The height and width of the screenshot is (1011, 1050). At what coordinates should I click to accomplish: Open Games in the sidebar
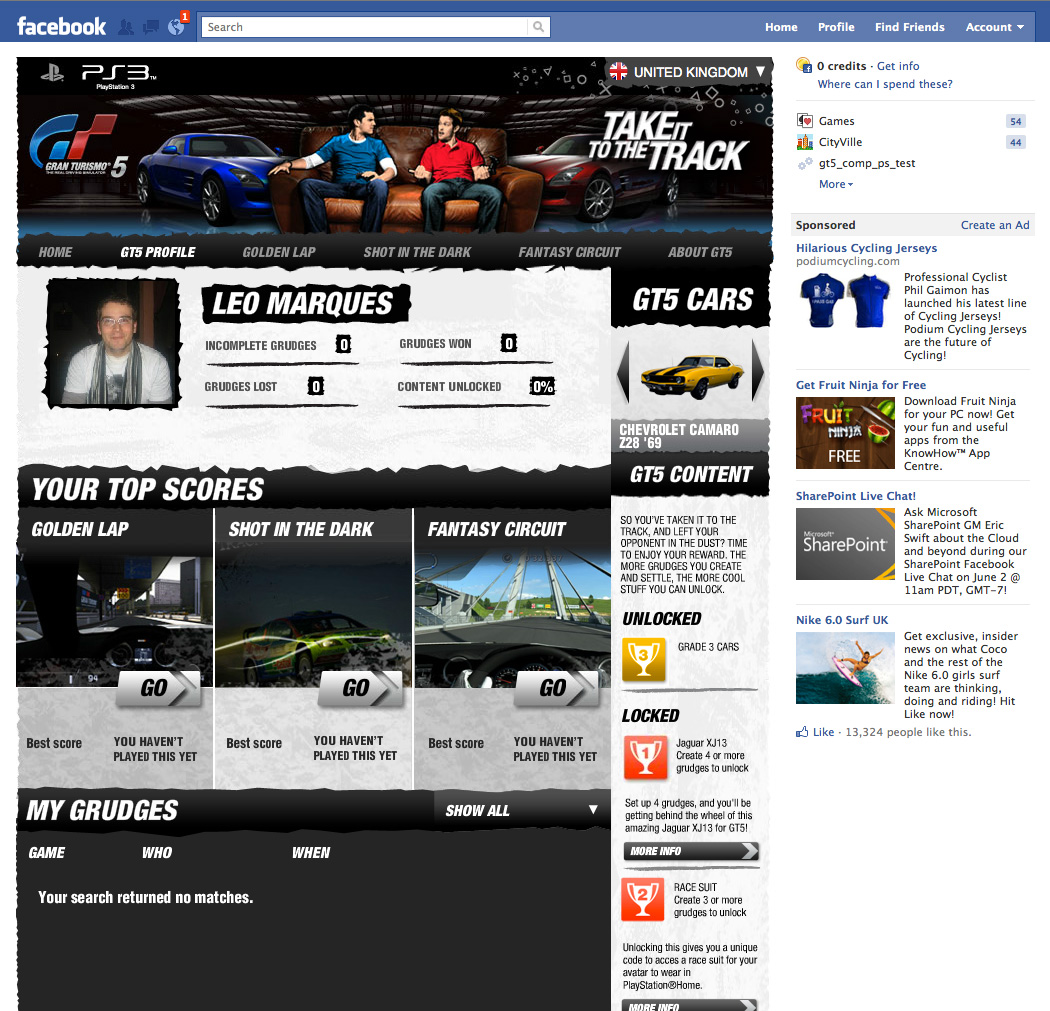tap(836, 121)
